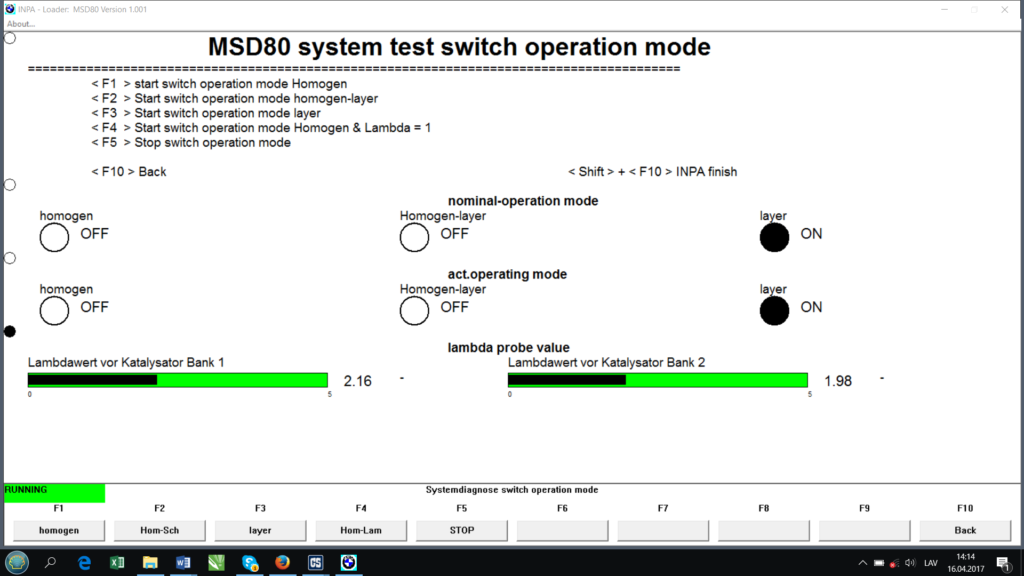
Task: Open Action Center notifications icon
Action: tap(1004, 563)
